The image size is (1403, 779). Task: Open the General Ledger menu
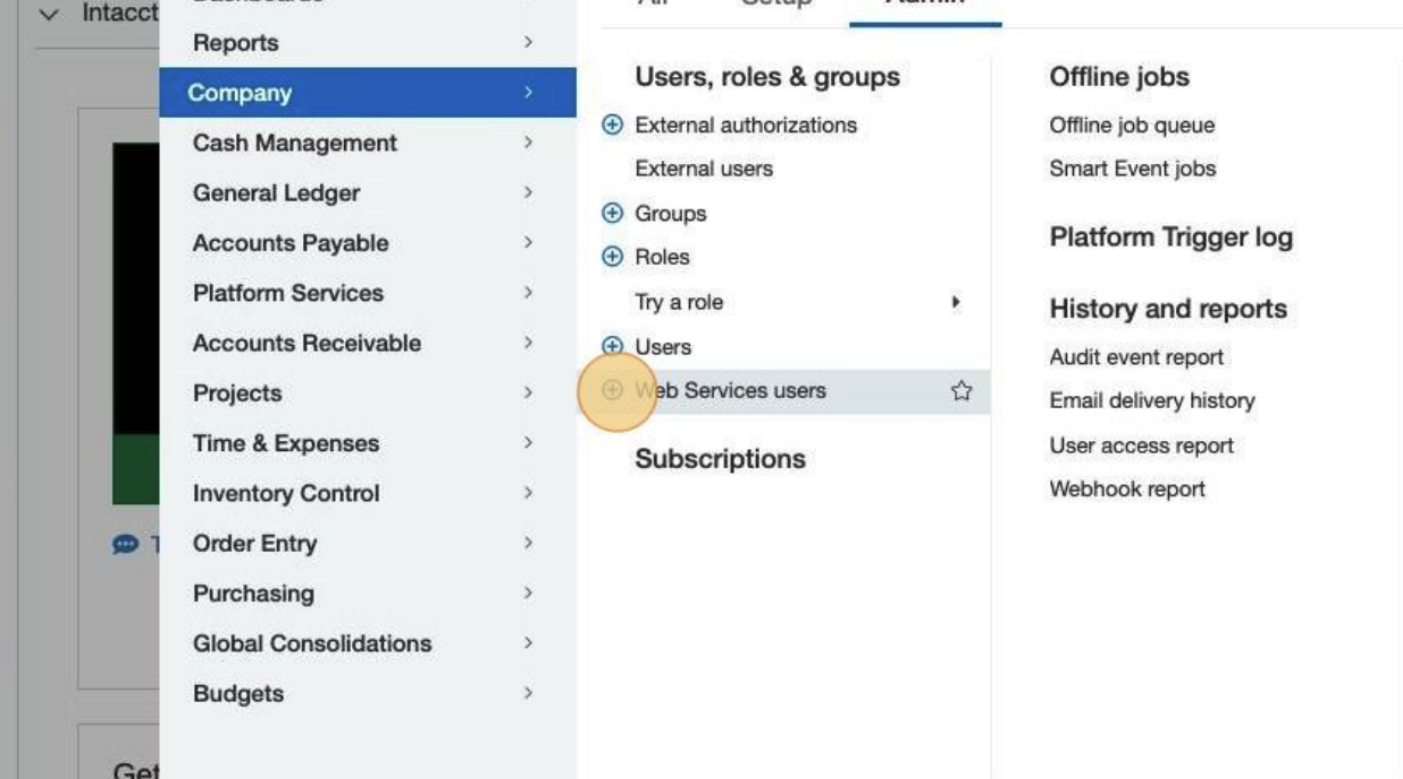click(276, 193)
